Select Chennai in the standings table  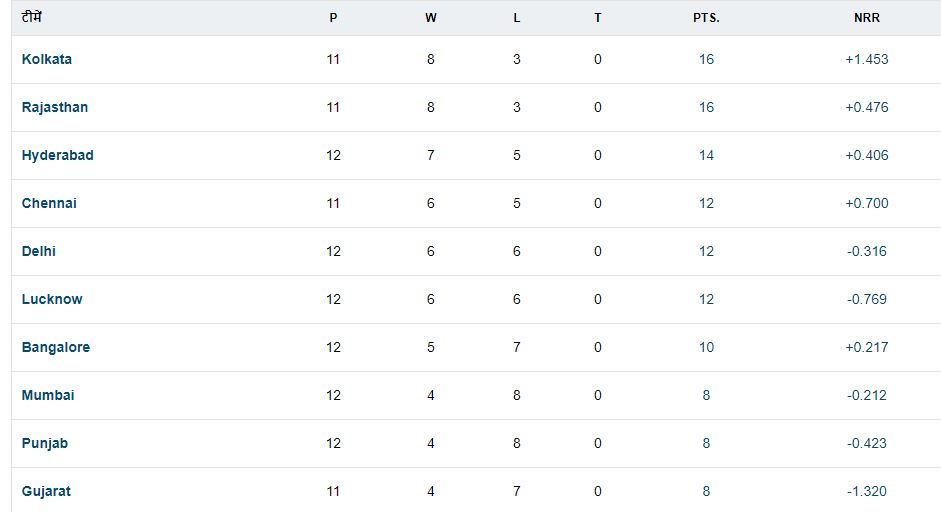[49, 203]
